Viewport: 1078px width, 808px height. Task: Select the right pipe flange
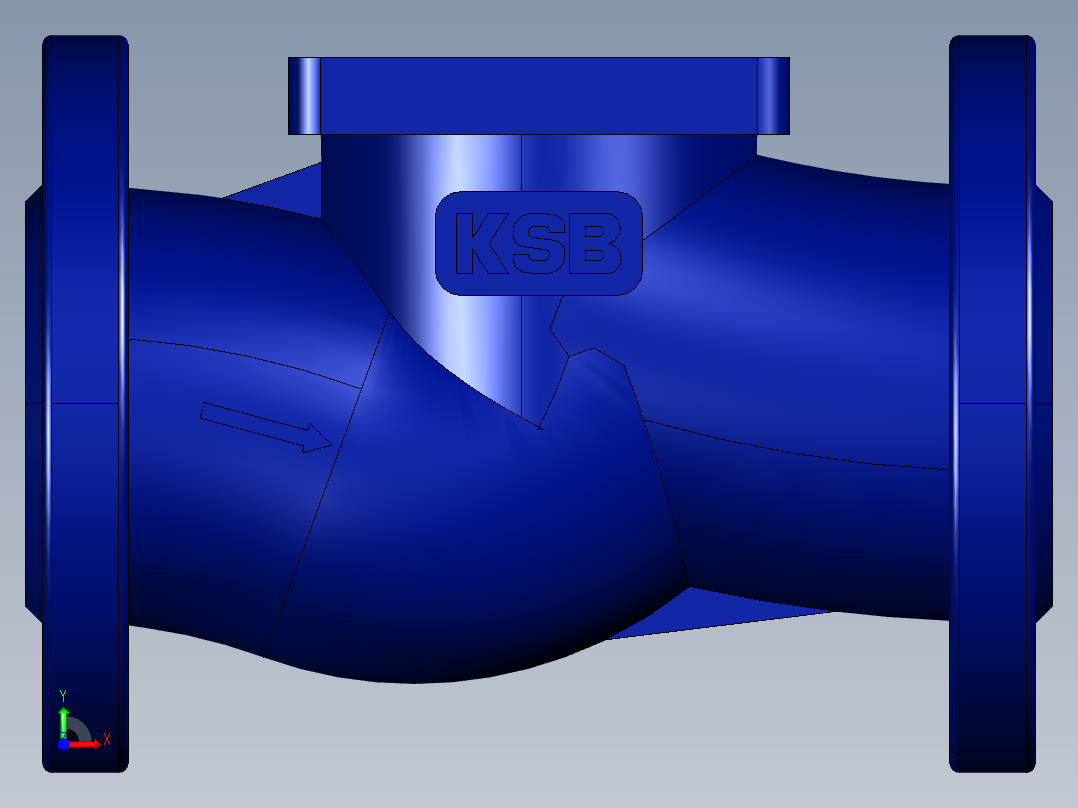[992, 404]
